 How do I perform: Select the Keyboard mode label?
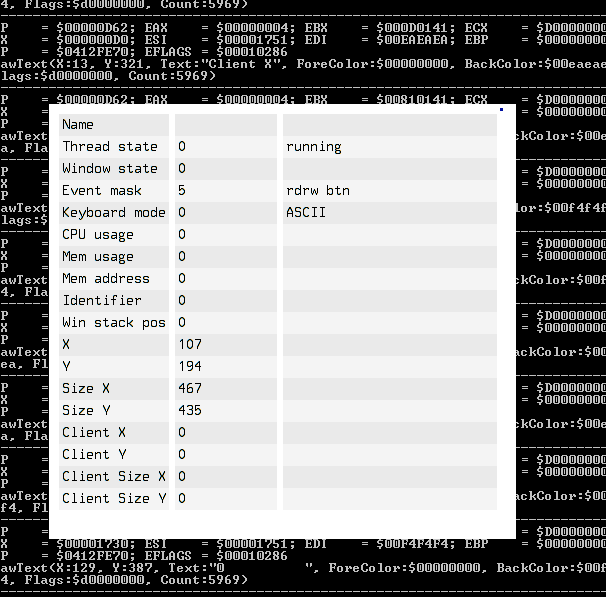click(113, 213)
